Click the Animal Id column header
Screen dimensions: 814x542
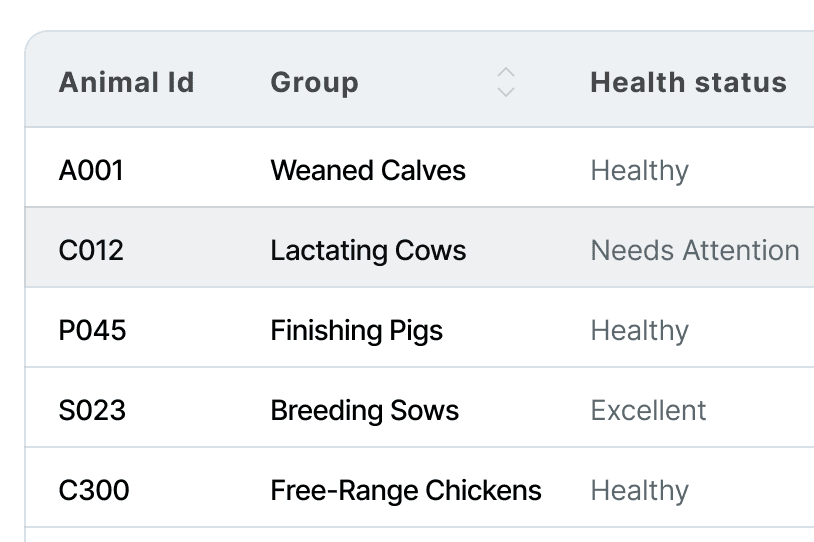coord(126,83)
